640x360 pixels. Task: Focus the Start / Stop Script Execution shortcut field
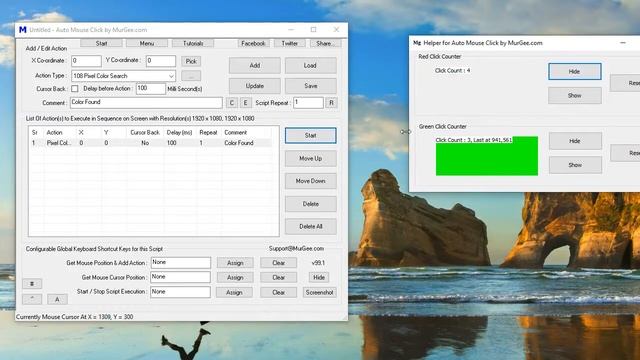click(180, 292)
